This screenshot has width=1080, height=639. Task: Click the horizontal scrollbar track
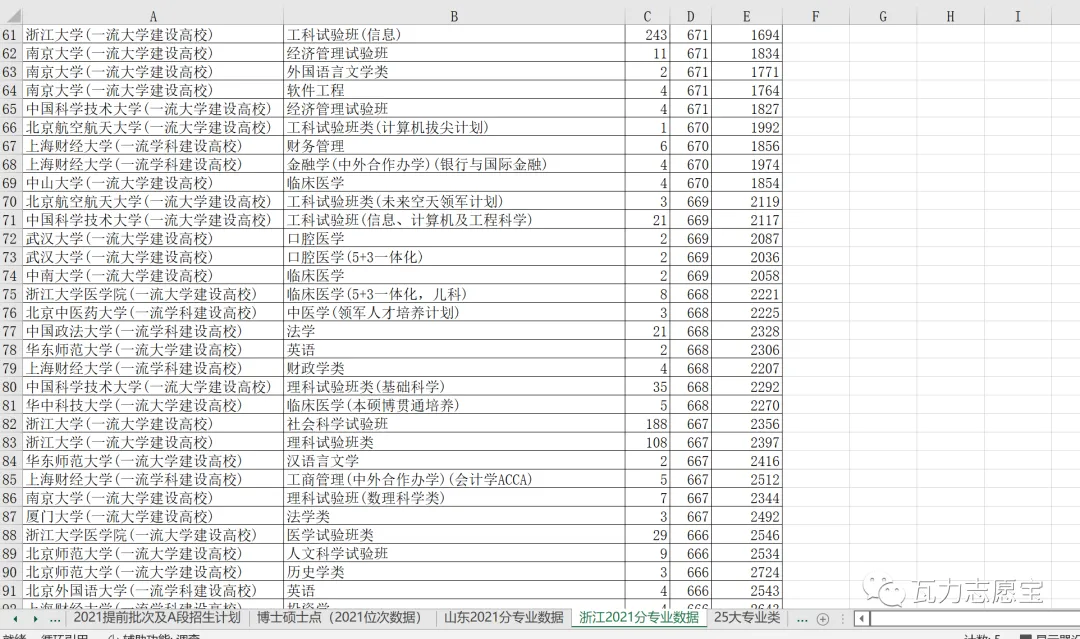(x=975, y=618)
